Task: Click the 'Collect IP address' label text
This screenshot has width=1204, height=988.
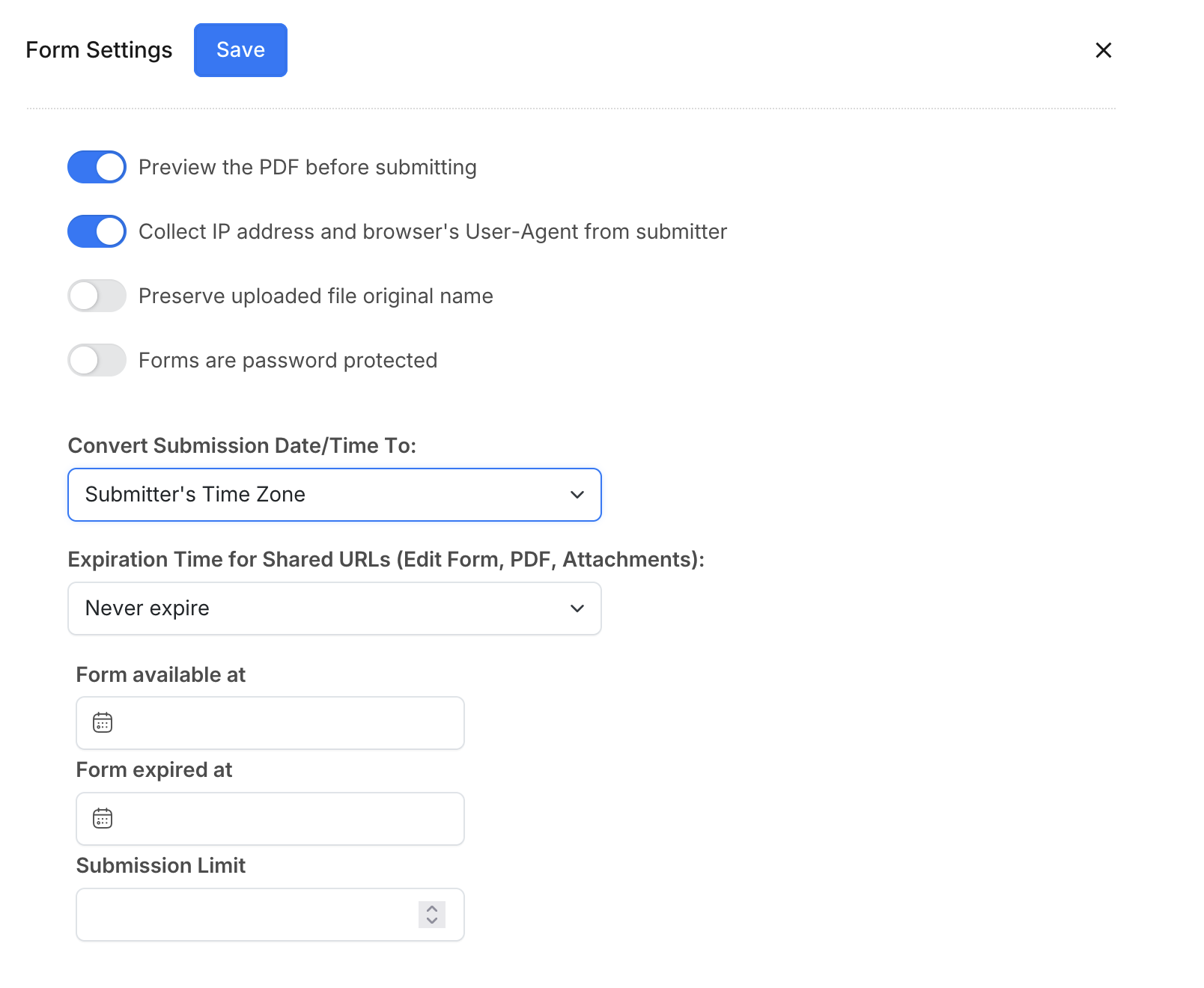Action: pyautogui.click(x=432, y=231)
